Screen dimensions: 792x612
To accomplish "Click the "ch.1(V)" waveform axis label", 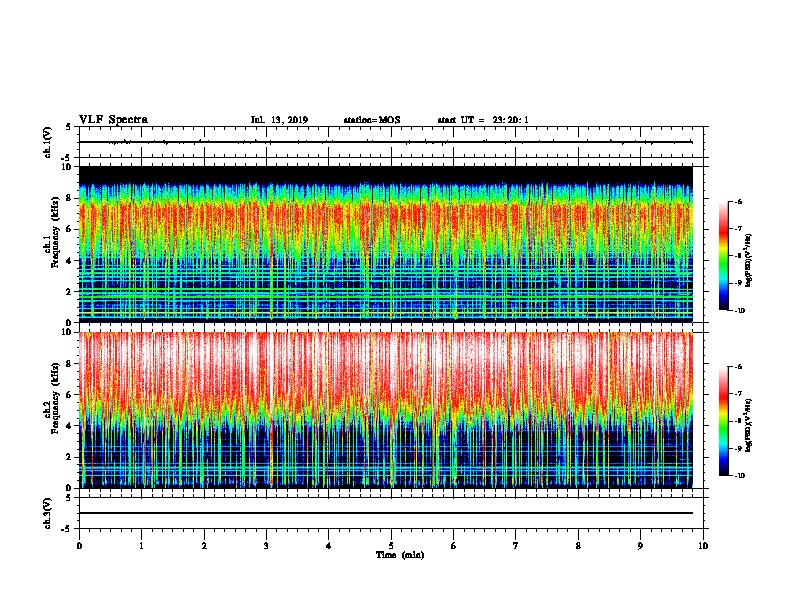I will point(48,142).
